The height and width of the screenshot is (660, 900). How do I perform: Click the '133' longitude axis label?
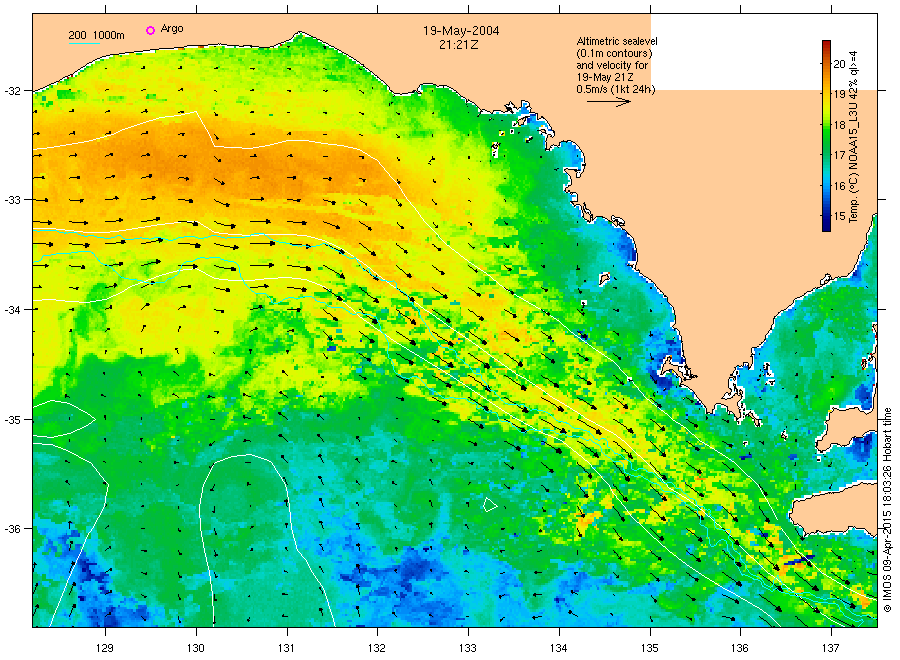coord(467,648)
